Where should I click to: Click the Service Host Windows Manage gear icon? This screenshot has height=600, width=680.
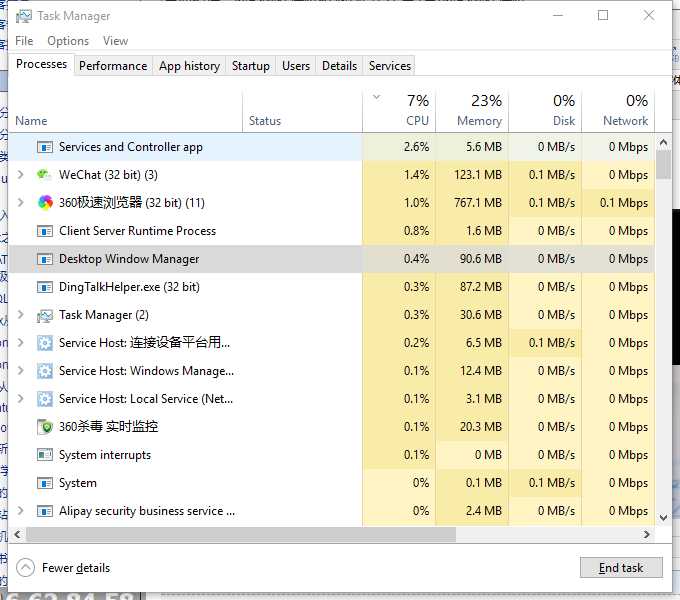[x=45, y=372]
